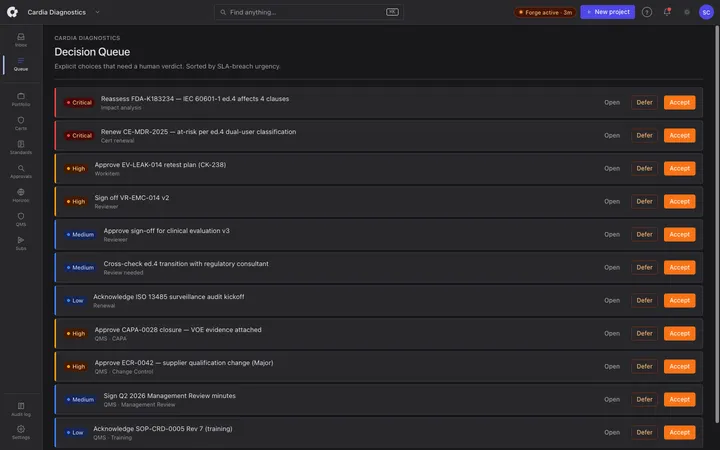Accept the CE-MDR-2025 renewal
Screen dimensions: 720x450
679,135
